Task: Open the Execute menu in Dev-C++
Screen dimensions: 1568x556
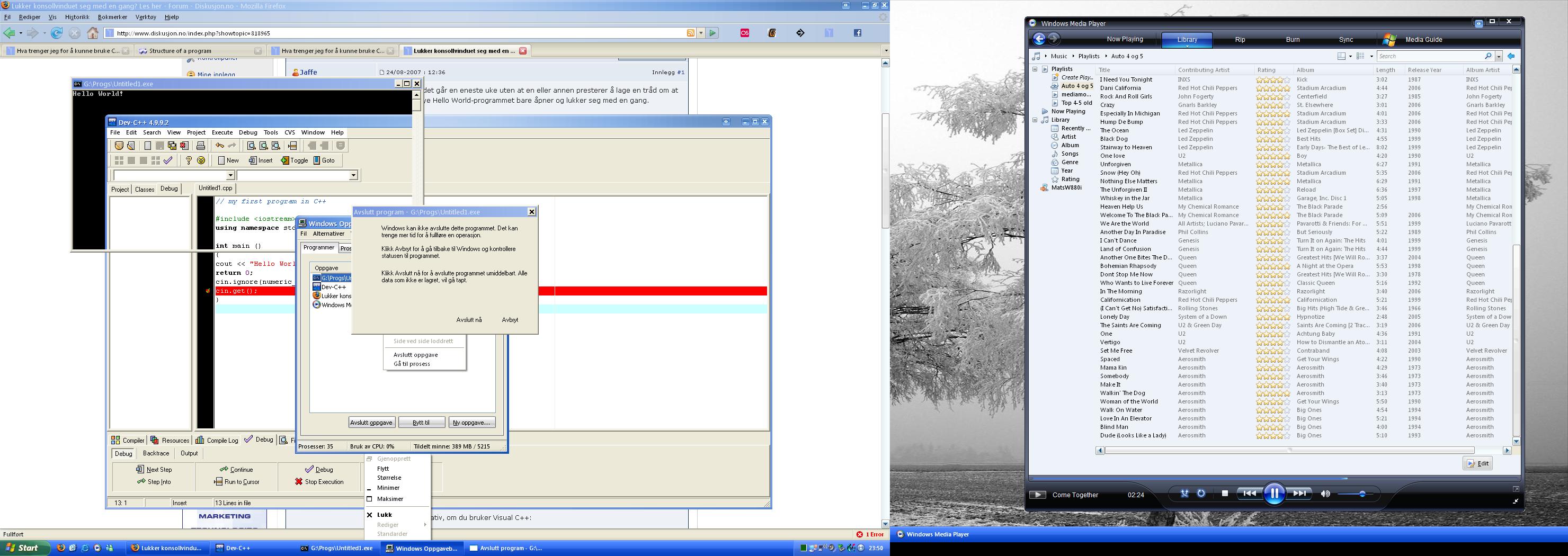Action: tap(222, 132)
